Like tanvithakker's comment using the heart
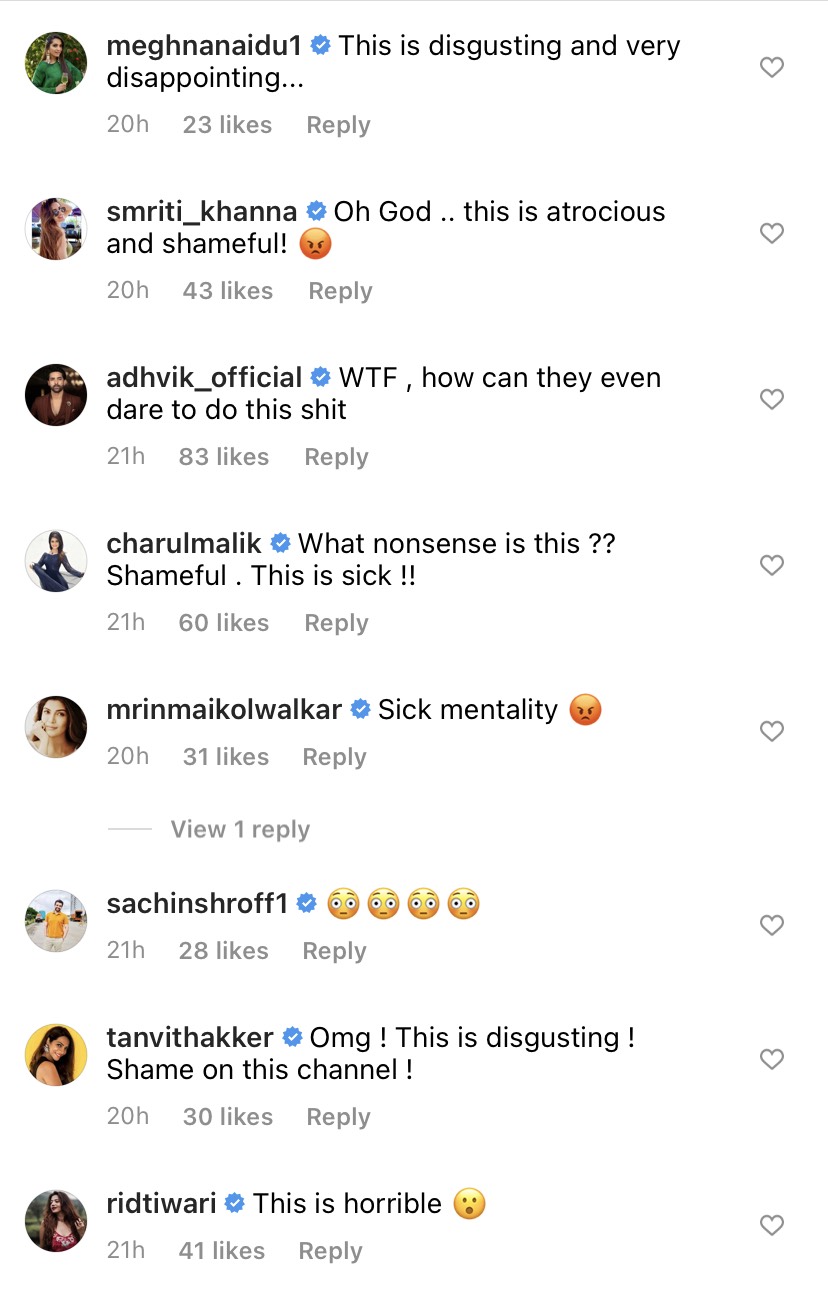The width and height of the screenshot is (828, 1291). coord(771,1059)
